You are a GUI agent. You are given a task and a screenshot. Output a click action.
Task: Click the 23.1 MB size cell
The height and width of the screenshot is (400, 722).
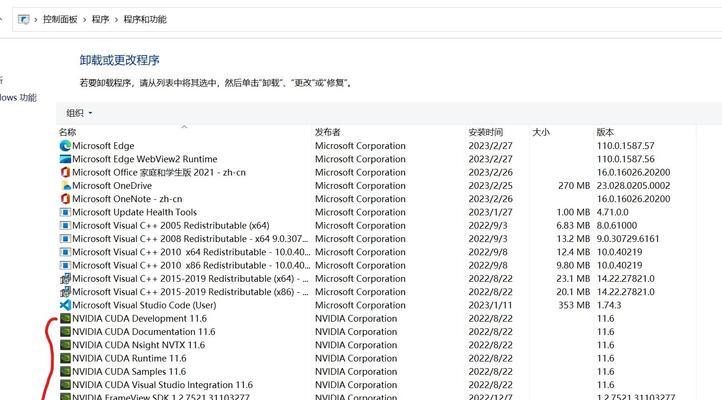tap(573, 278)
